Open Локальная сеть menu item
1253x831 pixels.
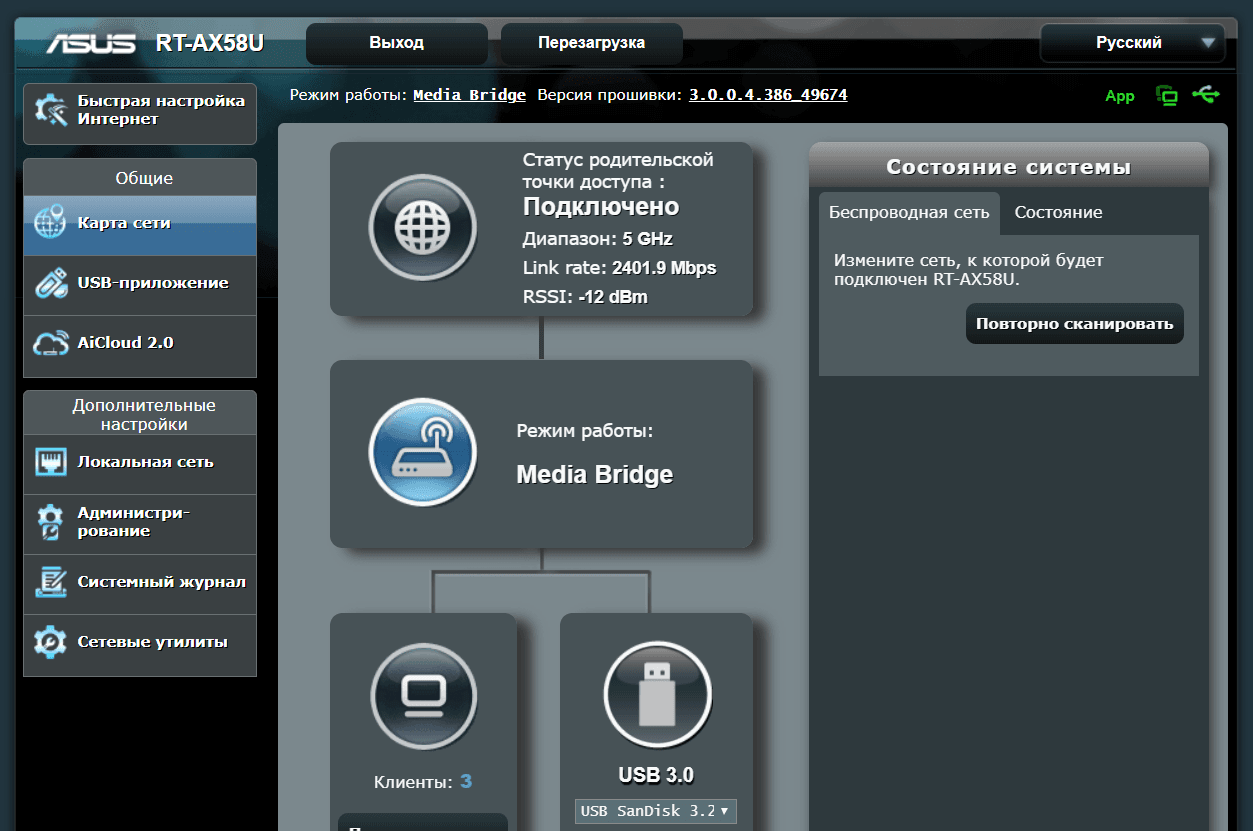point(140,462)
